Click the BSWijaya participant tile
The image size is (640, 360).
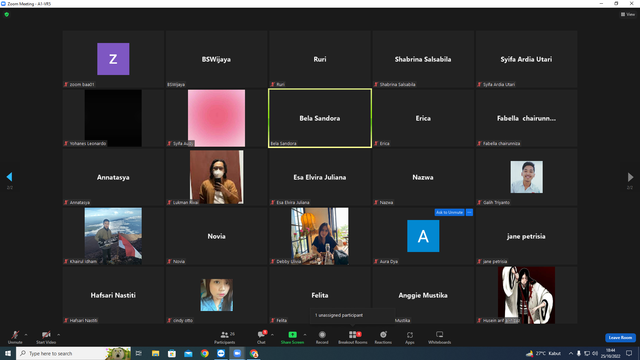[x=216, y=59]
